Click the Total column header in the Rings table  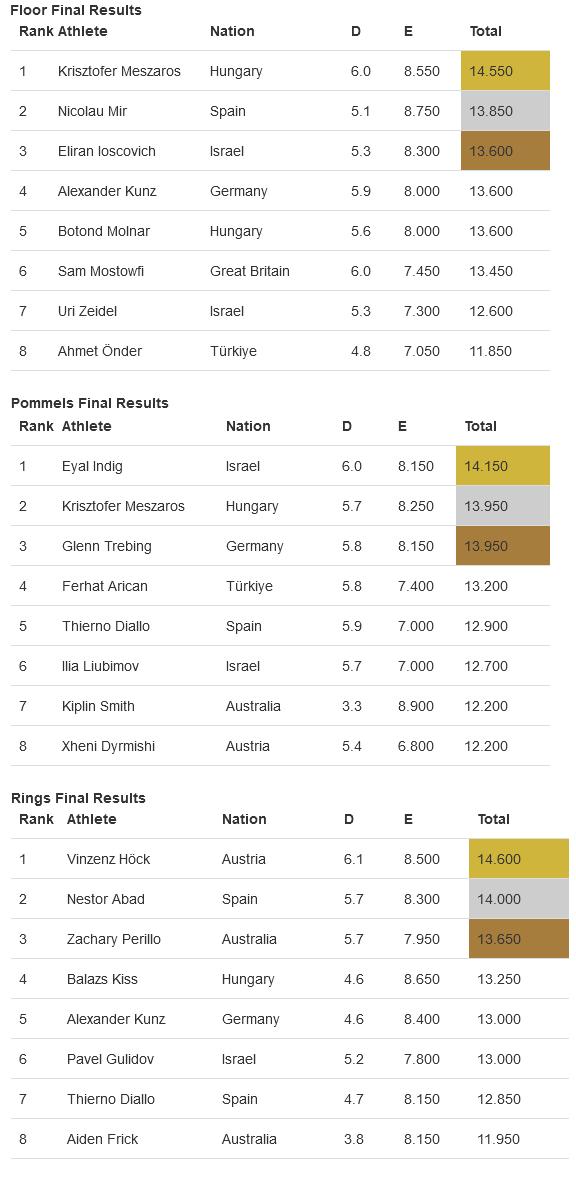[x=494, y=819]
